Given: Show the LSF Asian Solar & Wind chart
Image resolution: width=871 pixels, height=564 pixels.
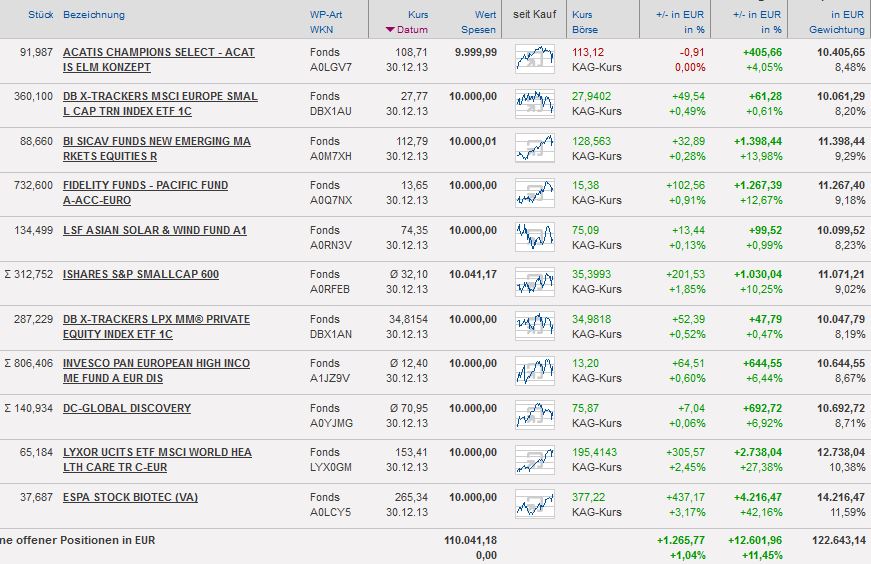Looking at the screenshot, I should 535,237.
